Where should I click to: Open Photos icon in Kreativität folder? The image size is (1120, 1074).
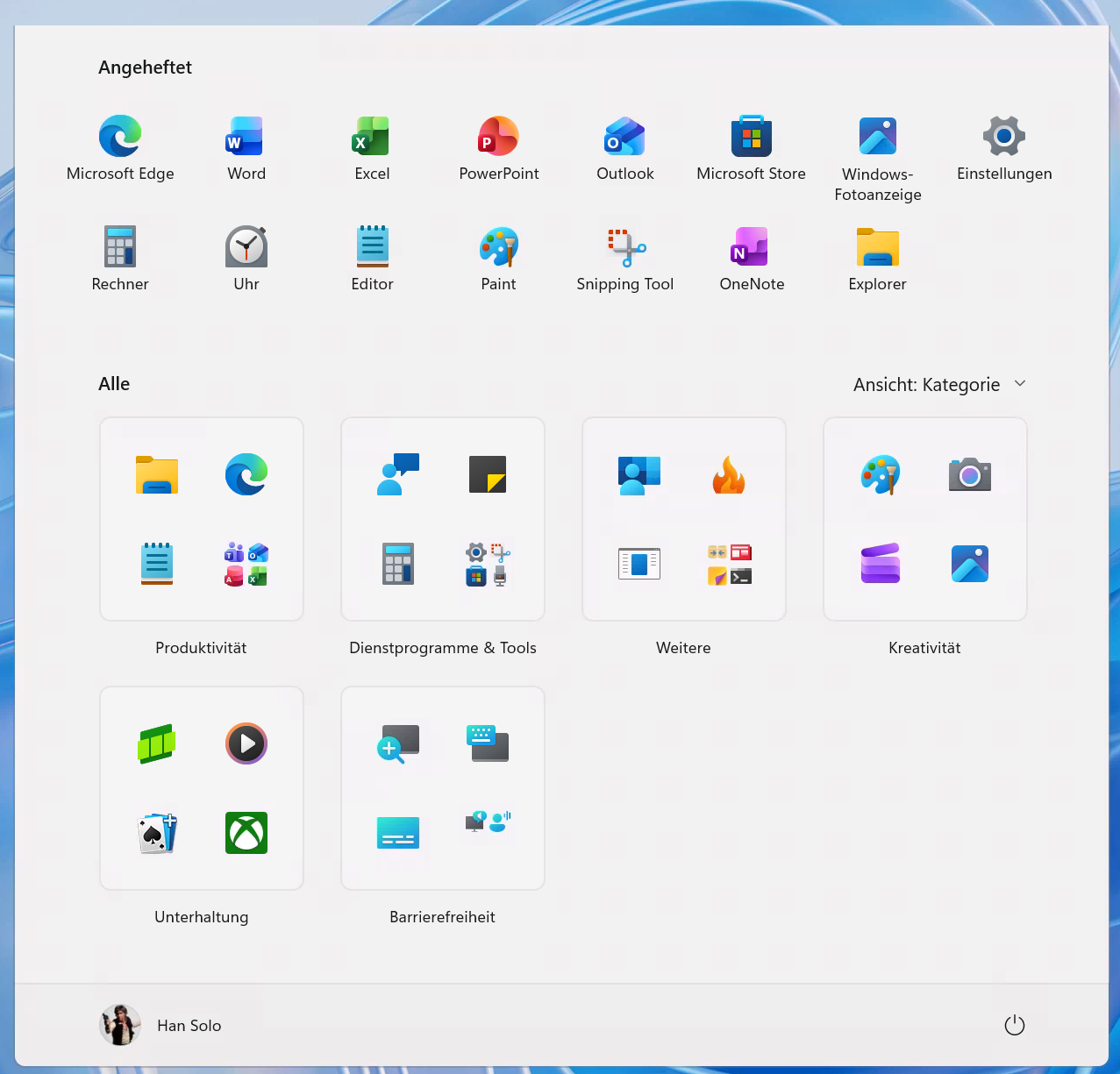pyautogui.click(x=970, y=564)
